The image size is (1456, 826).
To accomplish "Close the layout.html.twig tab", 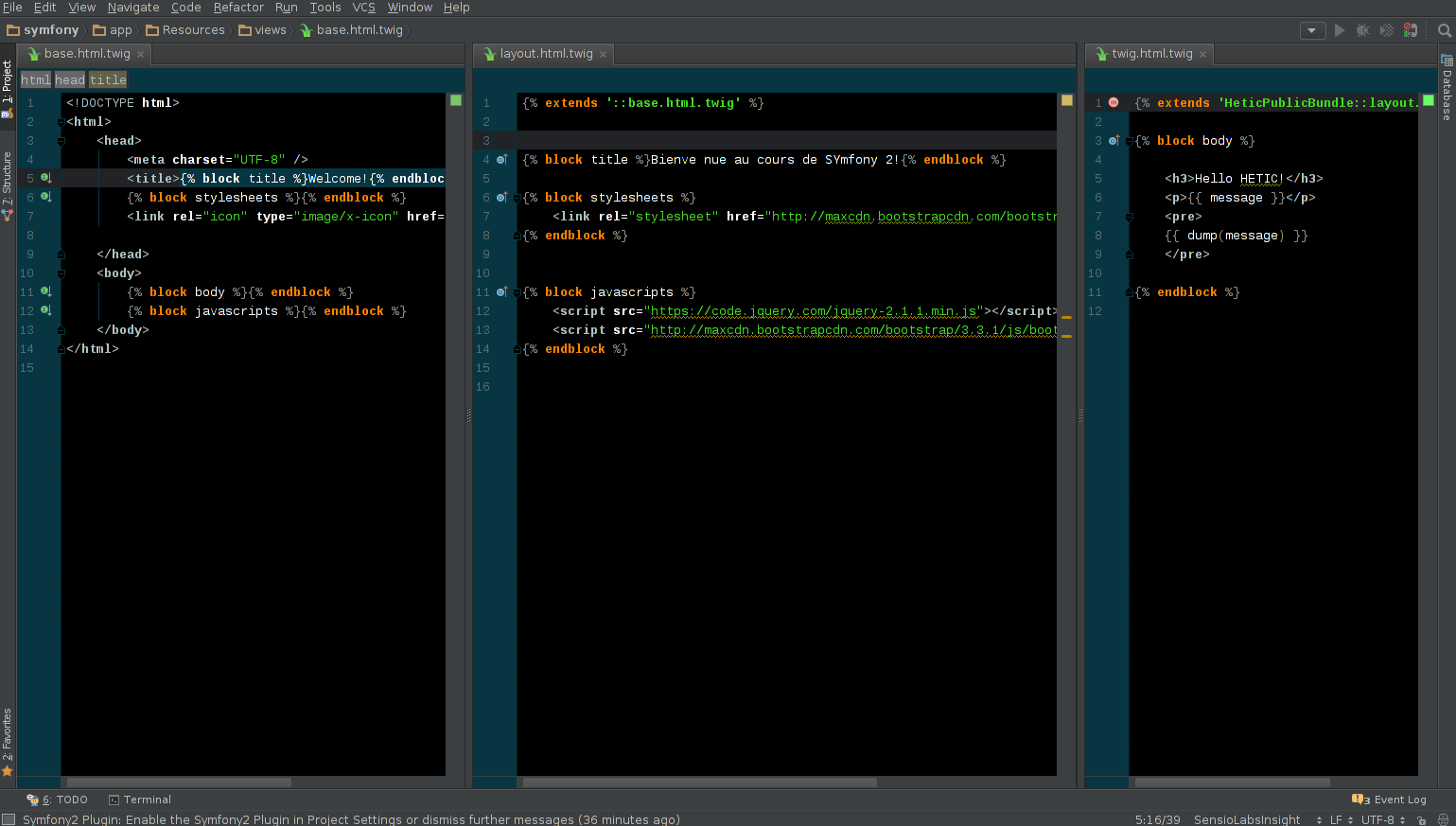I will tap(604, 55).
